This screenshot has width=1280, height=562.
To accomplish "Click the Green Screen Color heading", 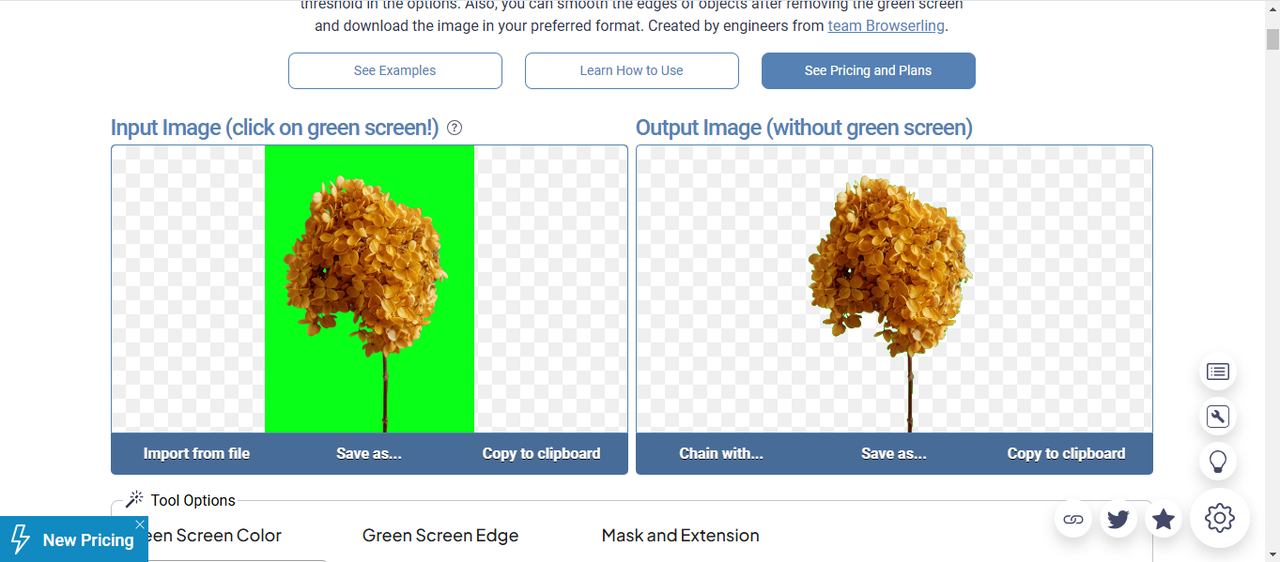I will click(x=214, y=536).
